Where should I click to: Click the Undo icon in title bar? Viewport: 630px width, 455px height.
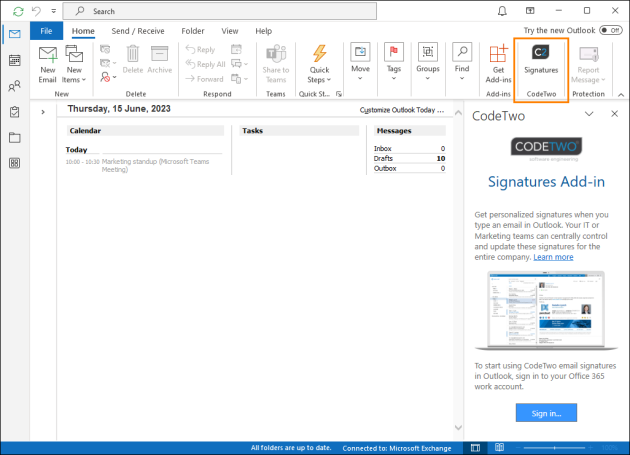[x=36, y=11]
